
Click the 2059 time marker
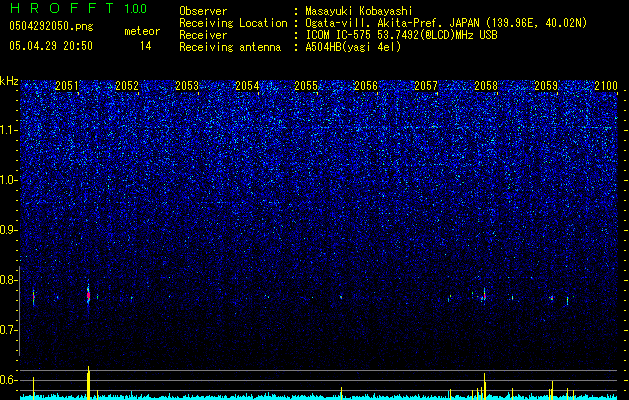pyautogui.click(x=546, y=86)
